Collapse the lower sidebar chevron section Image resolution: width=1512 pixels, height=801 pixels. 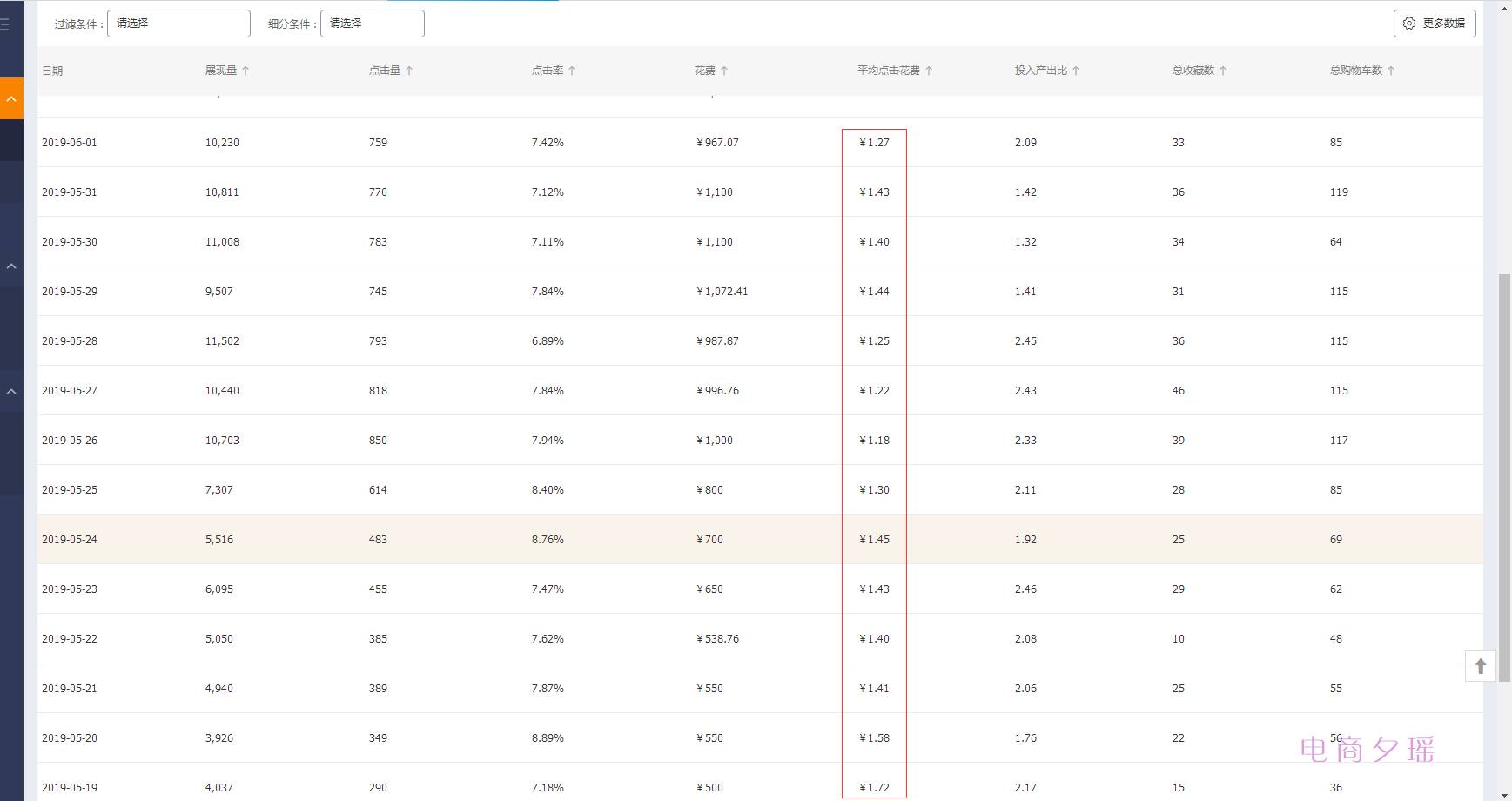coord(11,392)
